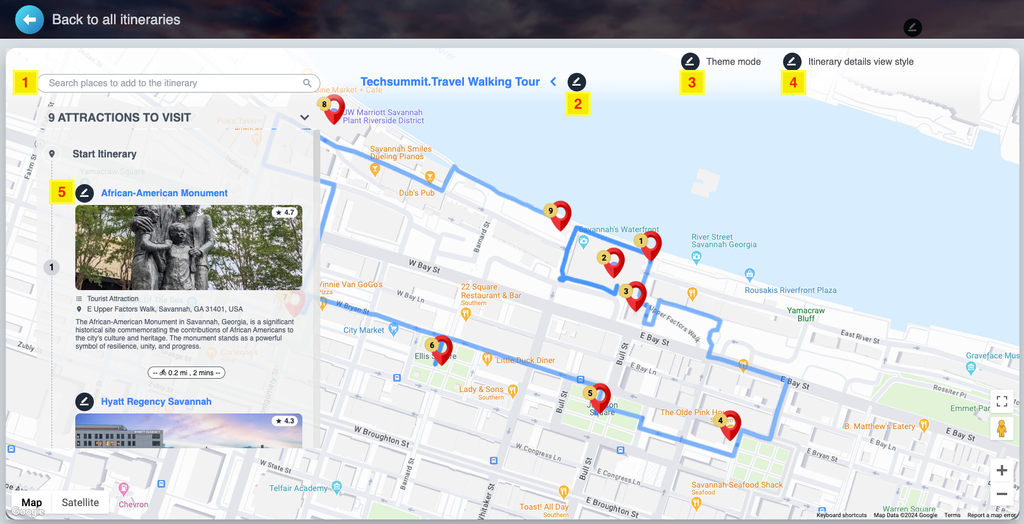Toggle fullscreen map view
Screen dimensions: 1024x524
pyautogui.click(x=1002, y=401)
